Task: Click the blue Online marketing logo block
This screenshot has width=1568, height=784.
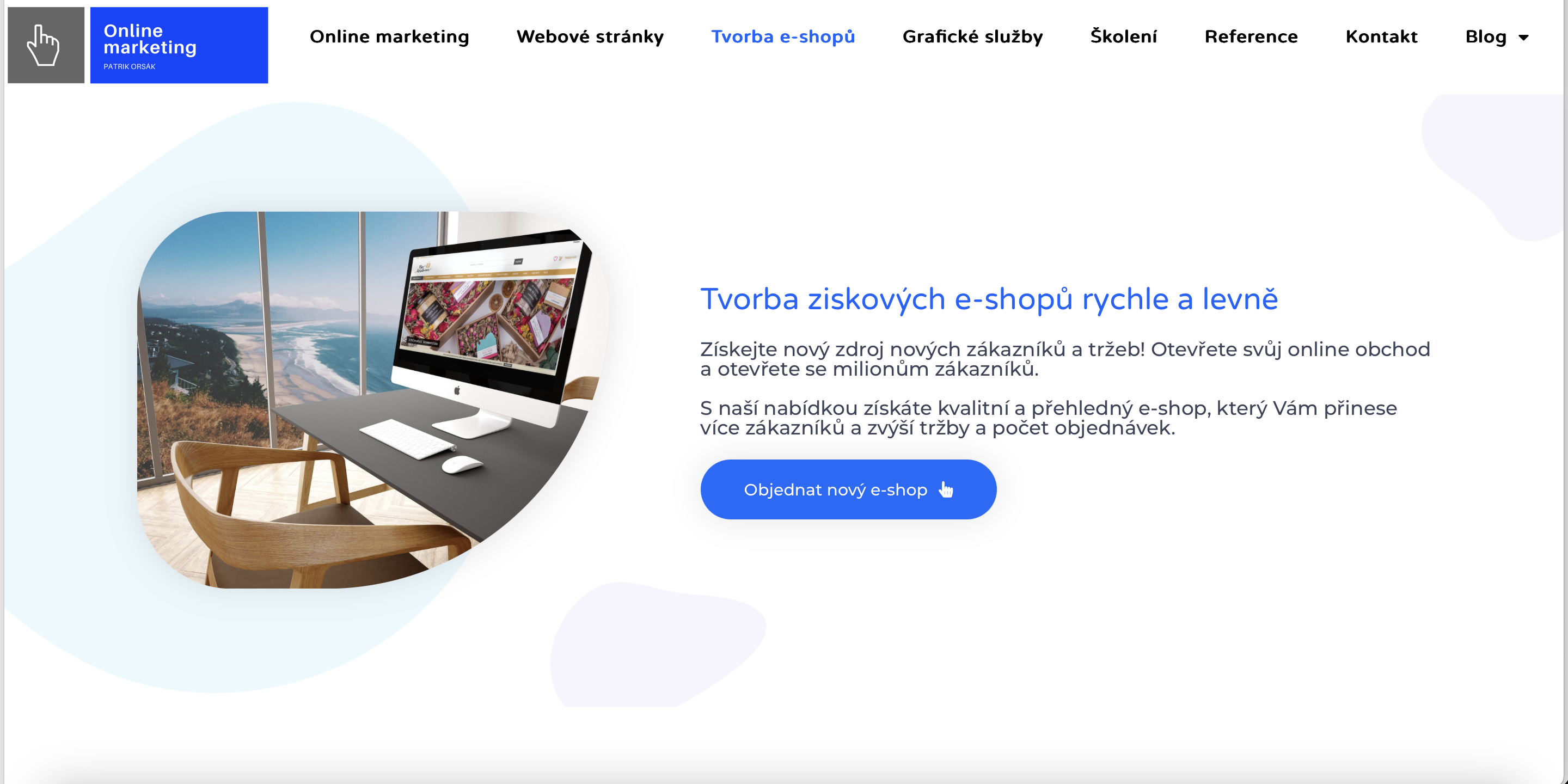Action: [x=179, y=45]
